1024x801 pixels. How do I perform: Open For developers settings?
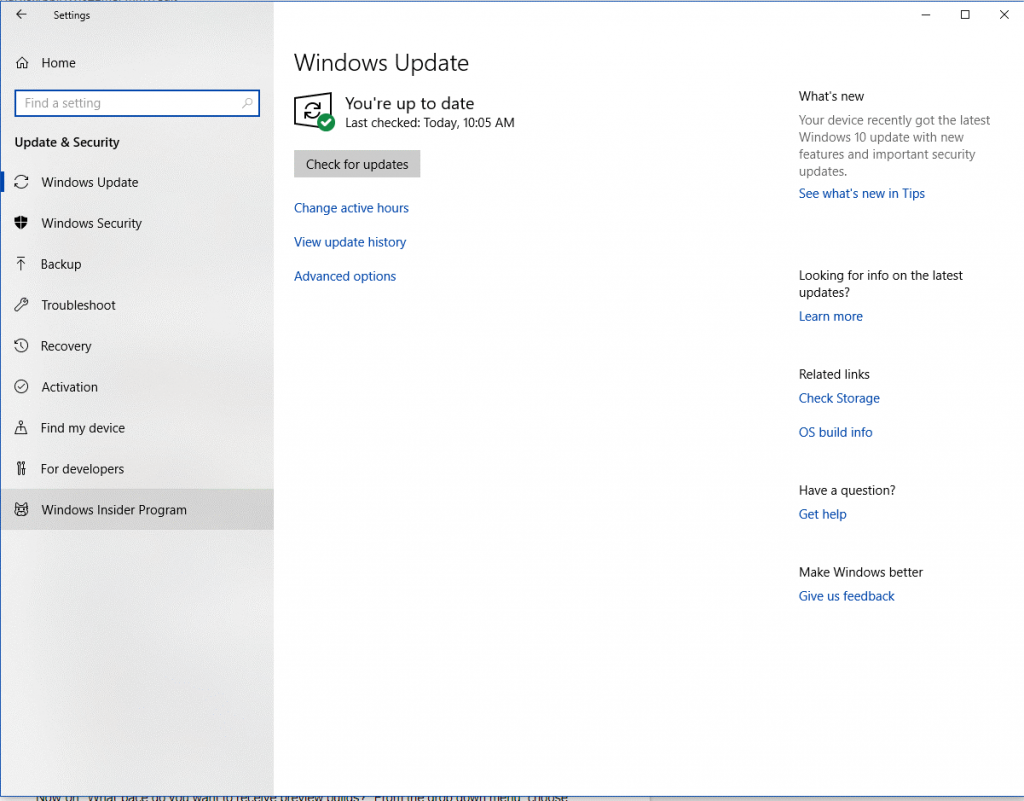pyautogui.click(x=137, y=469)
